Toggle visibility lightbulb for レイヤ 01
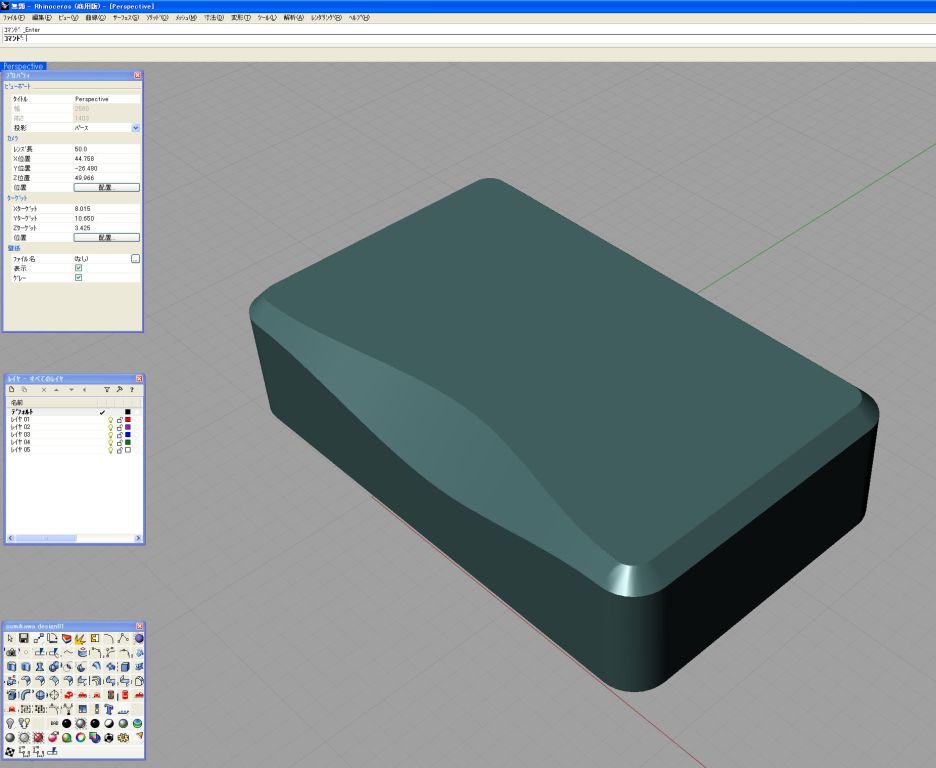 [110, 419]
